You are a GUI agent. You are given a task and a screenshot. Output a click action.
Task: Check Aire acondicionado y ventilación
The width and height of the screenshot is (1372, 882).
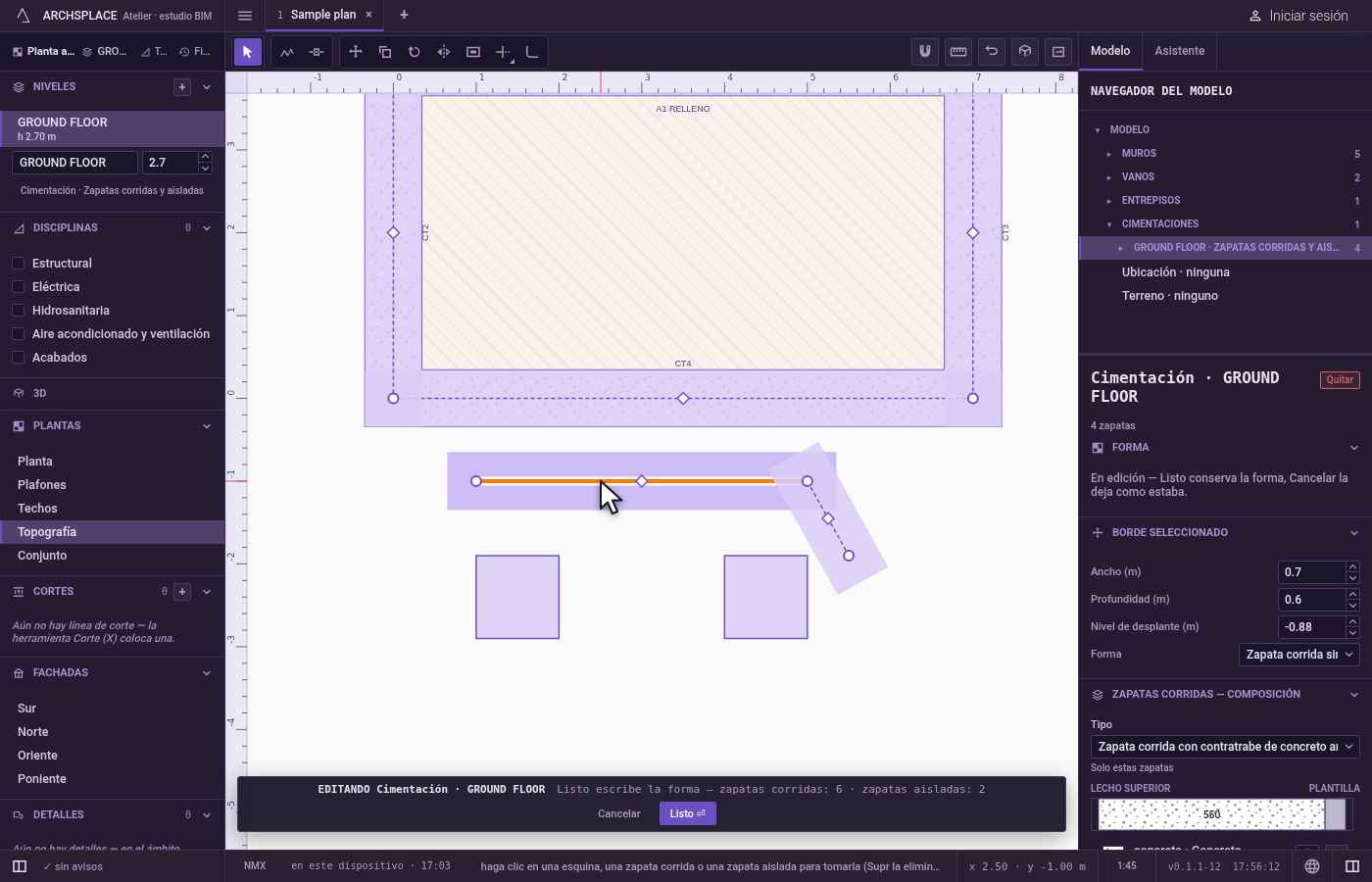[x=18, y=334]
